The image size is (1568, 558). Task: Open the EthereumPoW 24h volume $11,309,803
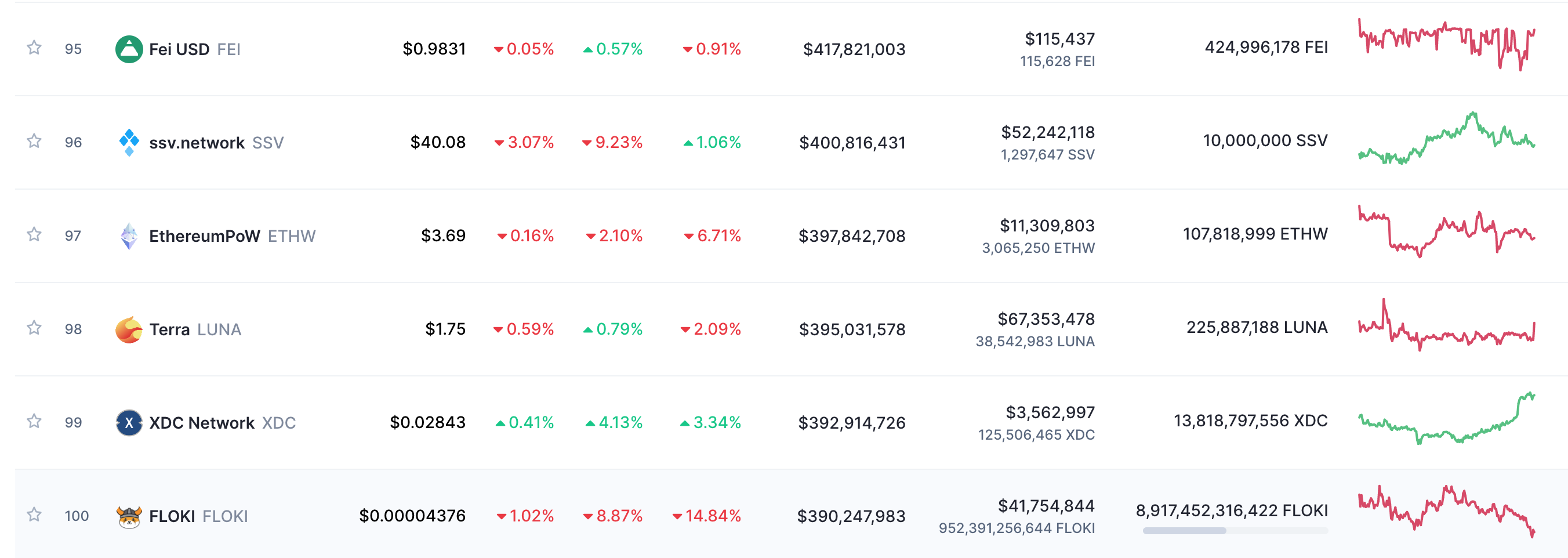click(x=1047, y=226)
